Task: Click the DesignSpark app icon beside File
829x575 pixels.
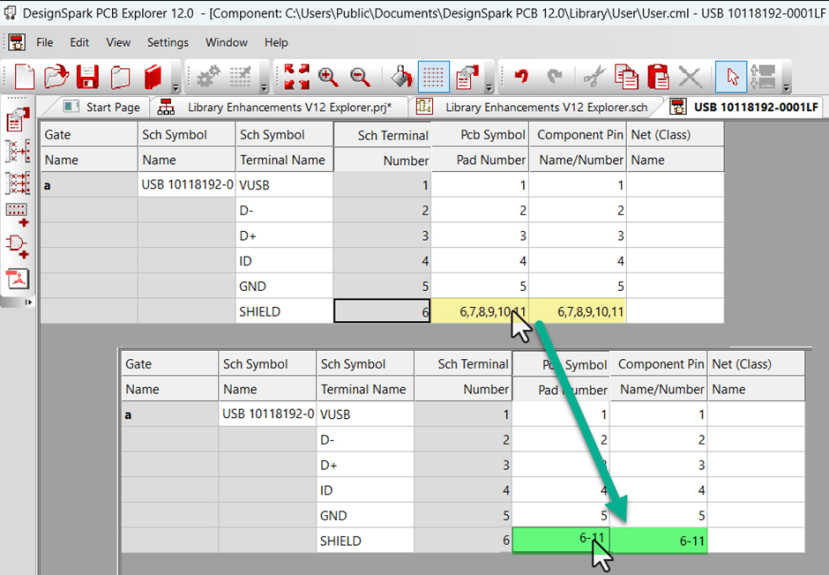Action: tap(17, 42)
